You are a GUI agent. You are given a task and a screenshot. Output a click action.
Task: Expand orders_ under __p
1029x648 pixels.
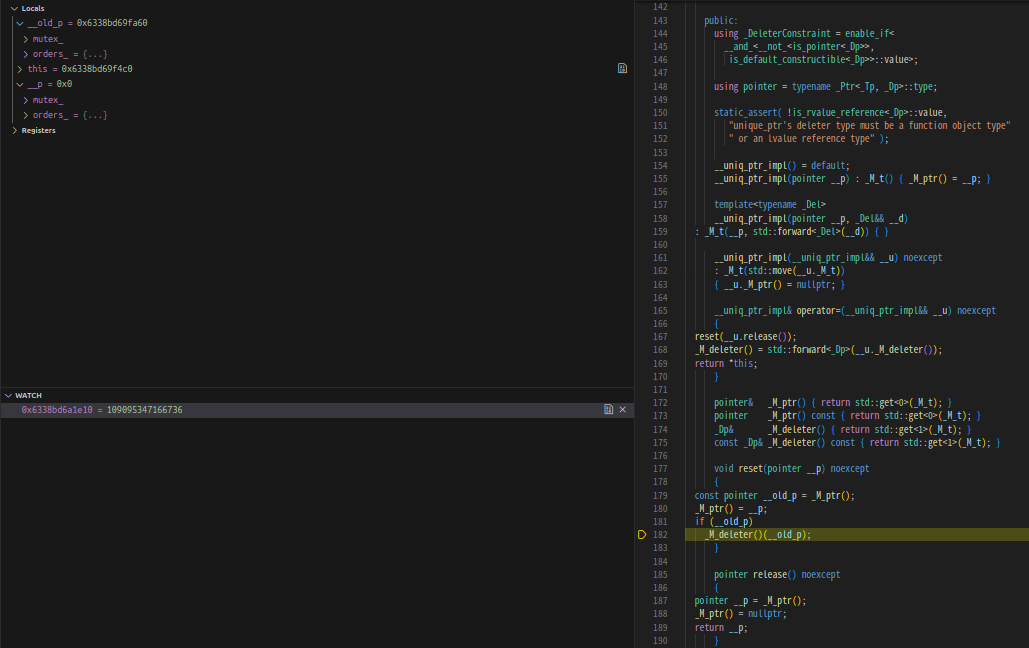click(26, 115)
